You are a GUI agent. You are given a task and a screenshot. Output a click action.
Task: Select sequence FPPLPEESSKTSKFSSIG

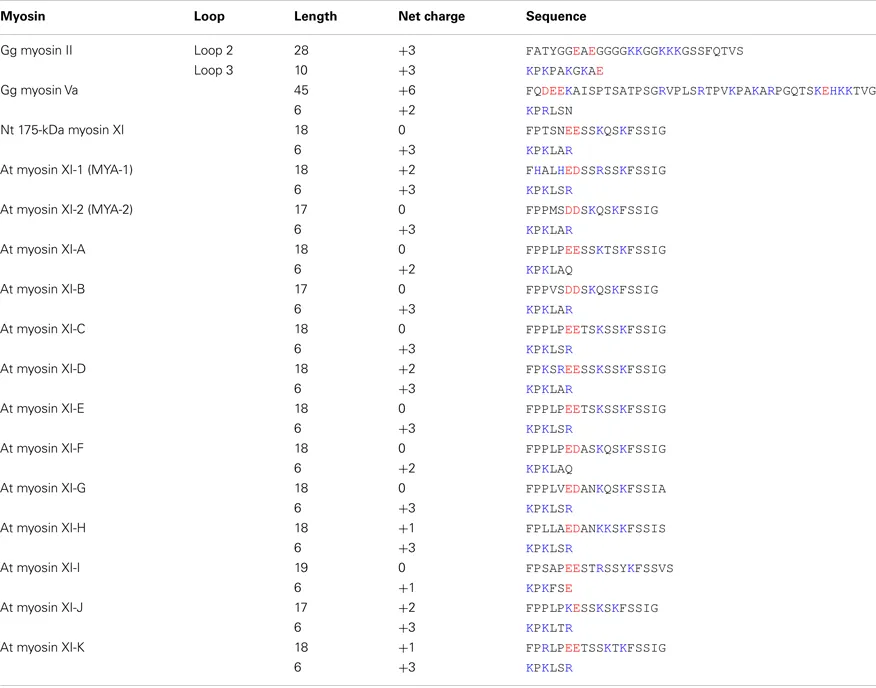[596, 250]
